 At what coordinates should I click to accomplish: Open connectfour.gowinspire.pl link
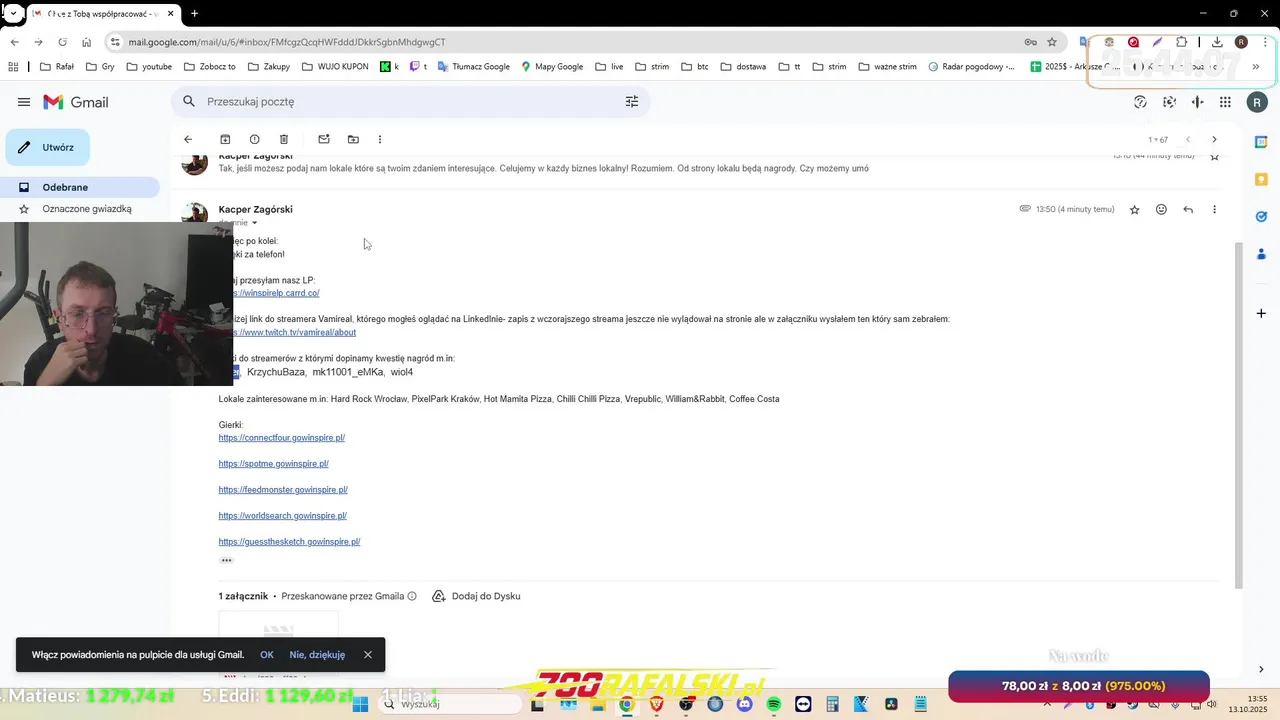coord(282,438)
